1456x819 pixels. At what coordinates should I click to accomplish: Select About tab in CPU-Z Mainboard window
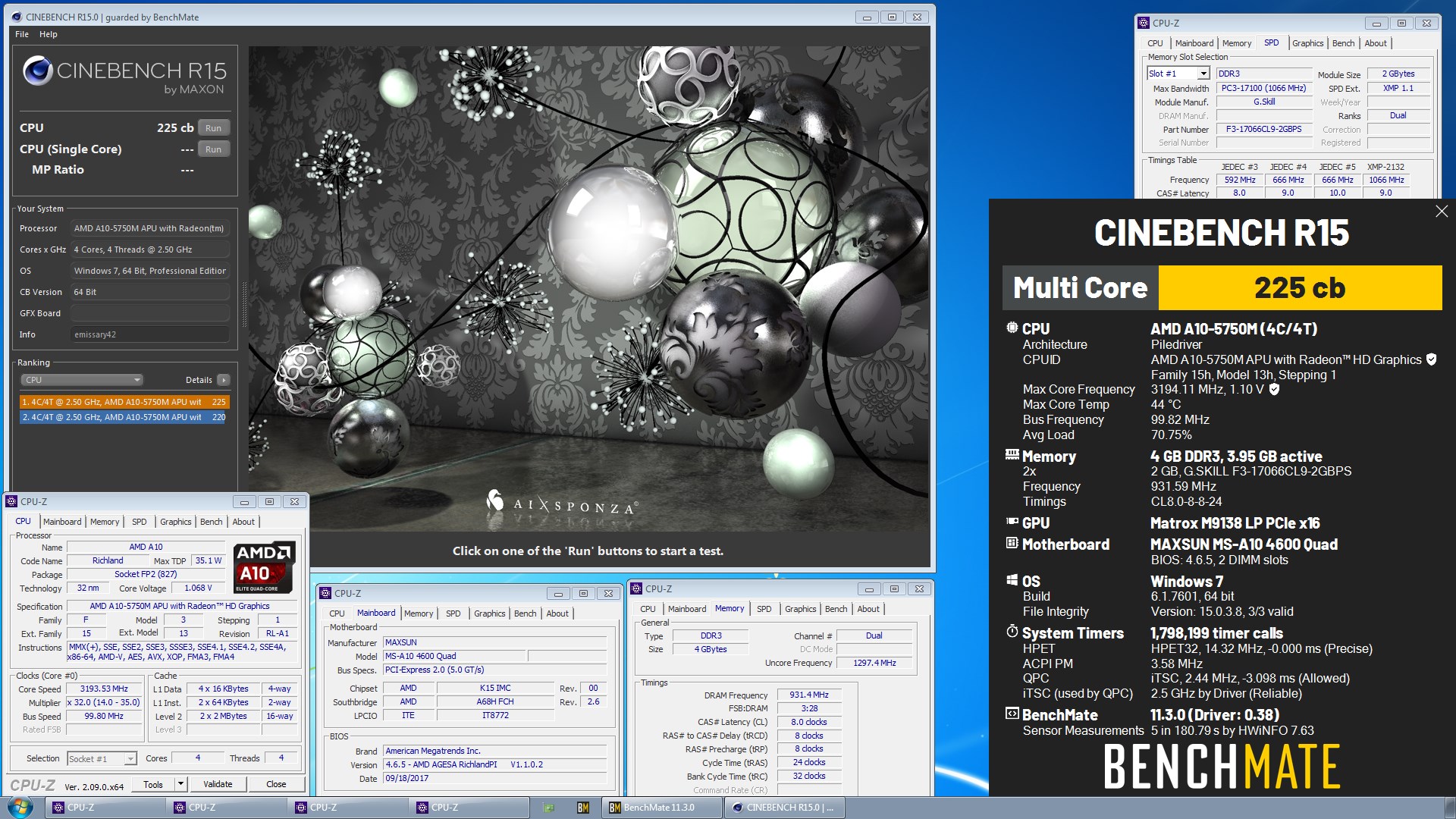(557, 613)
